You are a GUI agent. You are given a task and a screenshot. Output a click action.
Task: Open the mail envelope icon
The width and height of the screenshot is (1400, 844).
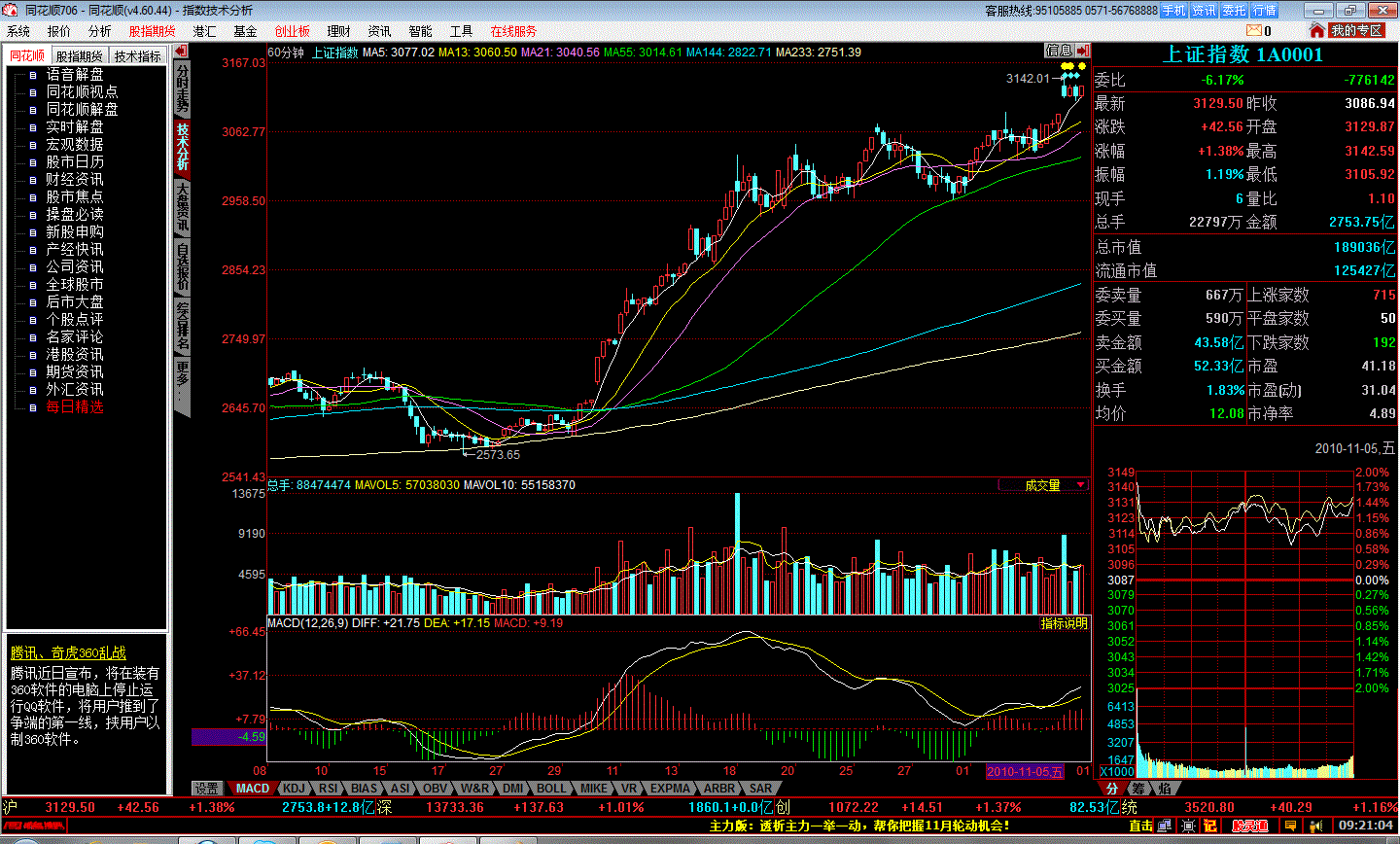tap(1255, 31)
